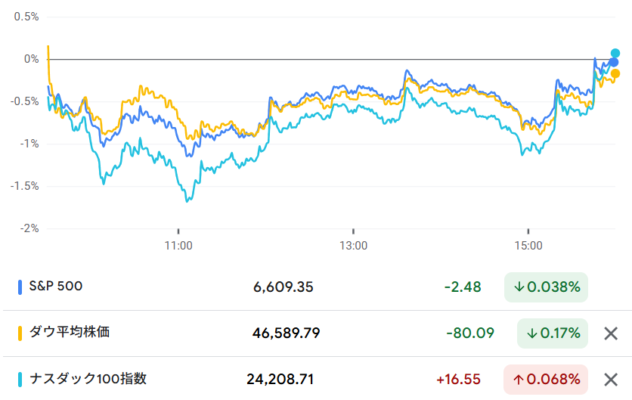
Task: Open the ダウ平均株価 index link
Action: [x=76, y=333]
